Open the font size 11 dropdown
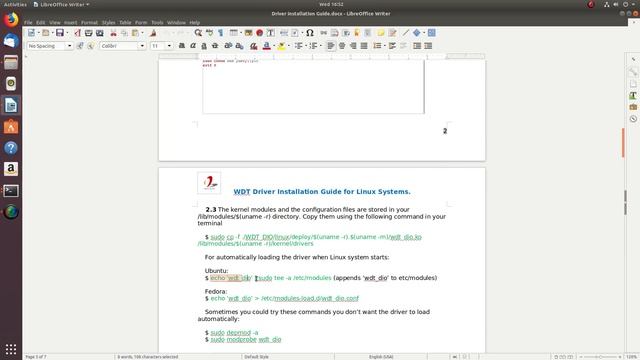640x360 pixels. coord(169,46)
